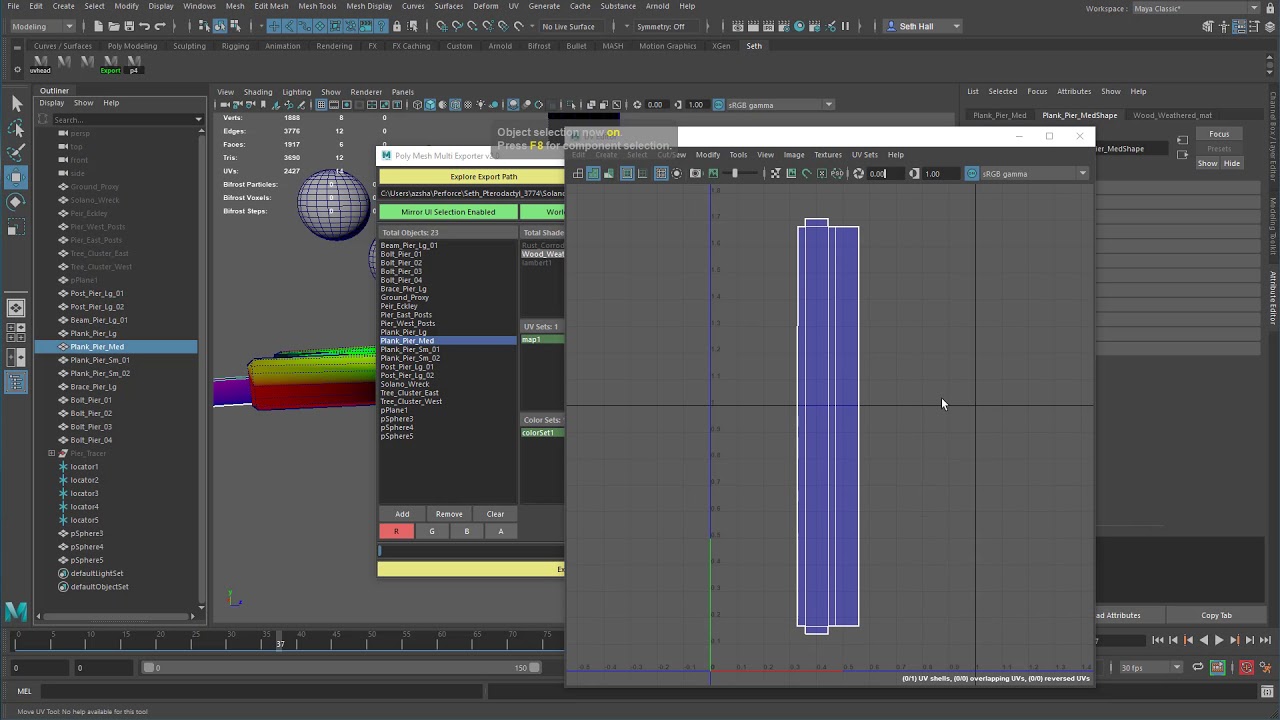Toggle the R color channel button
This screenshot has height=720, width=1280.
(x=396, y=531)
